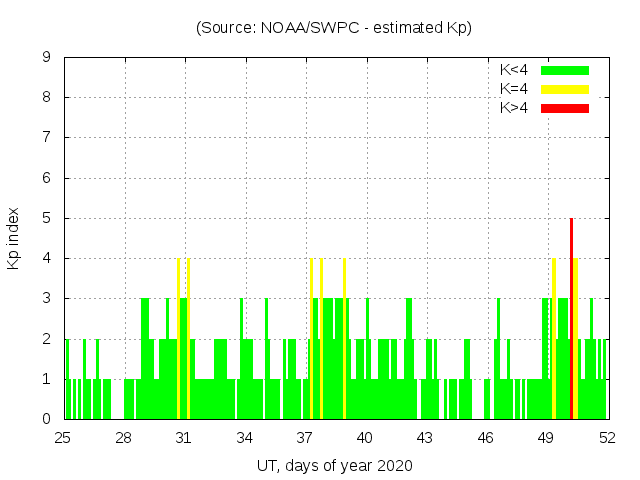Image resolution: width=640 pixels, height=480 pixels.
Task: Click the x-axis tick label 52
Action: tap(606, 438)
